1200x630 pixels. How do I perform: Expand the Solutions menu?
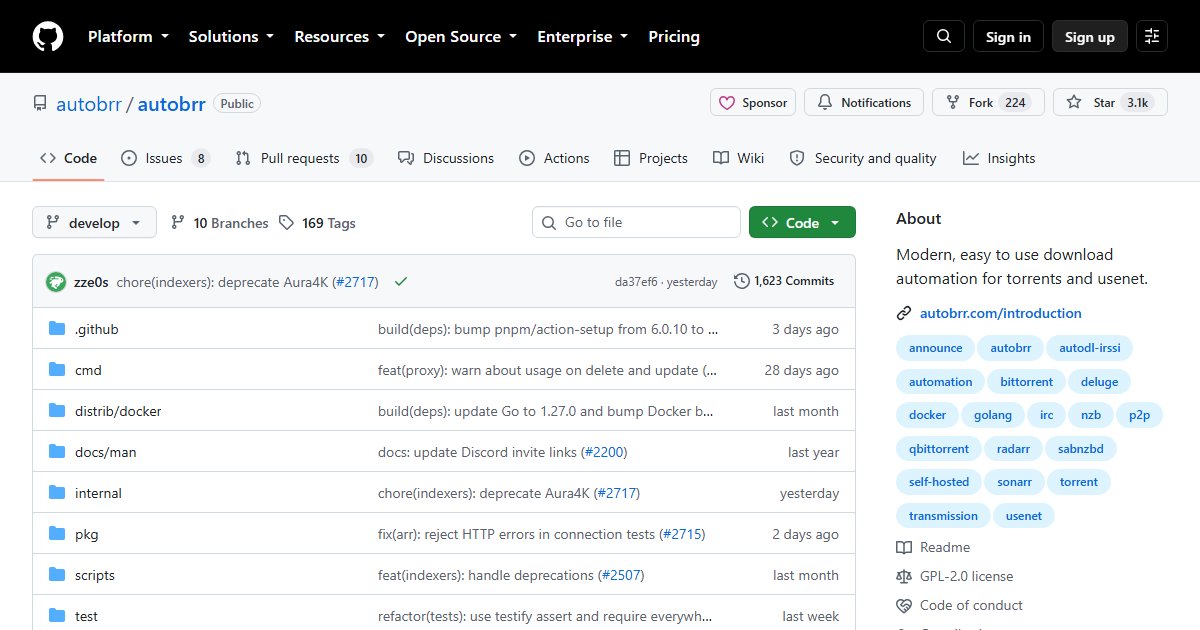pos(231,37)
